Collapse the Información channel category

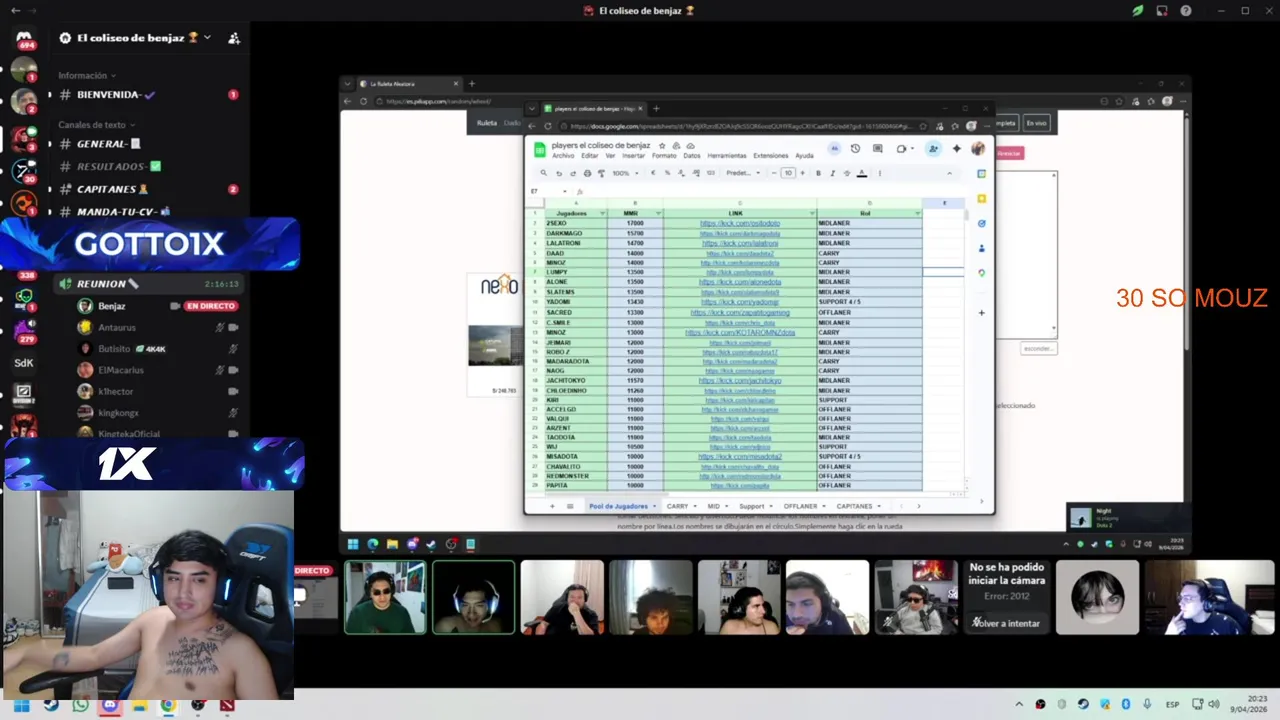pos(87,76)
